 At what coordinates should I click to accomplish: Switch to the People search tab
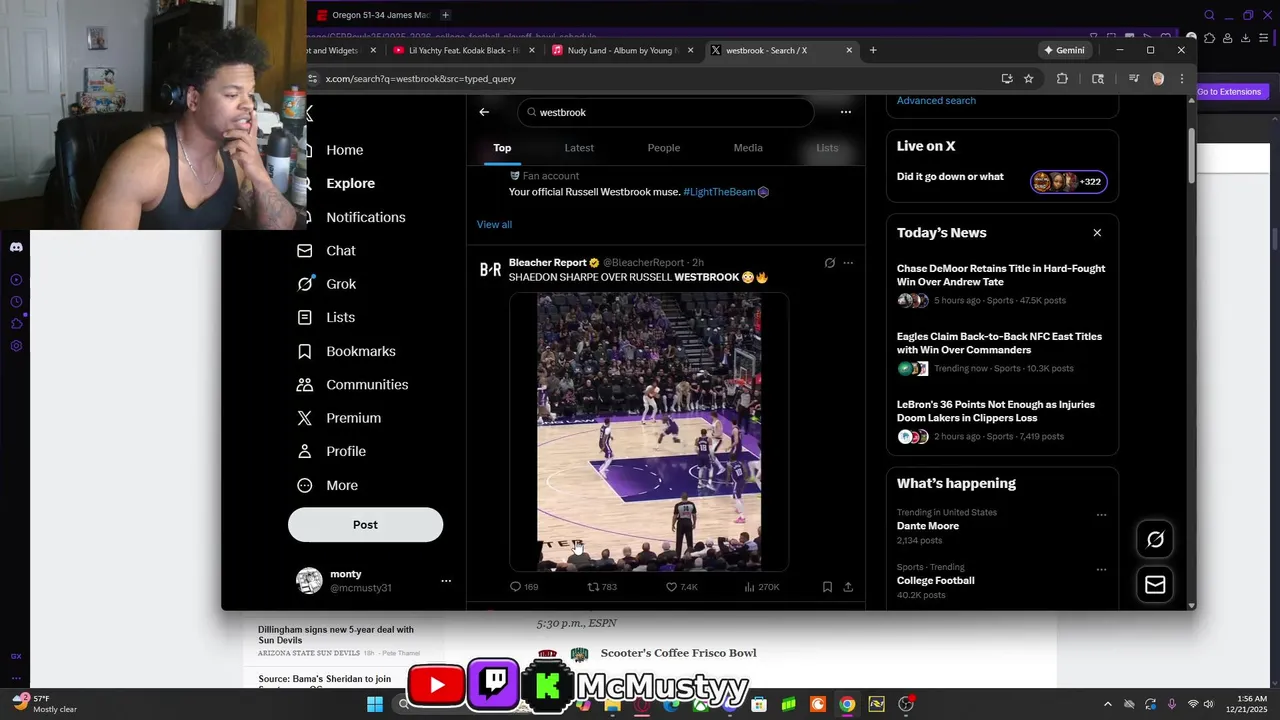[x=663, y=148]
